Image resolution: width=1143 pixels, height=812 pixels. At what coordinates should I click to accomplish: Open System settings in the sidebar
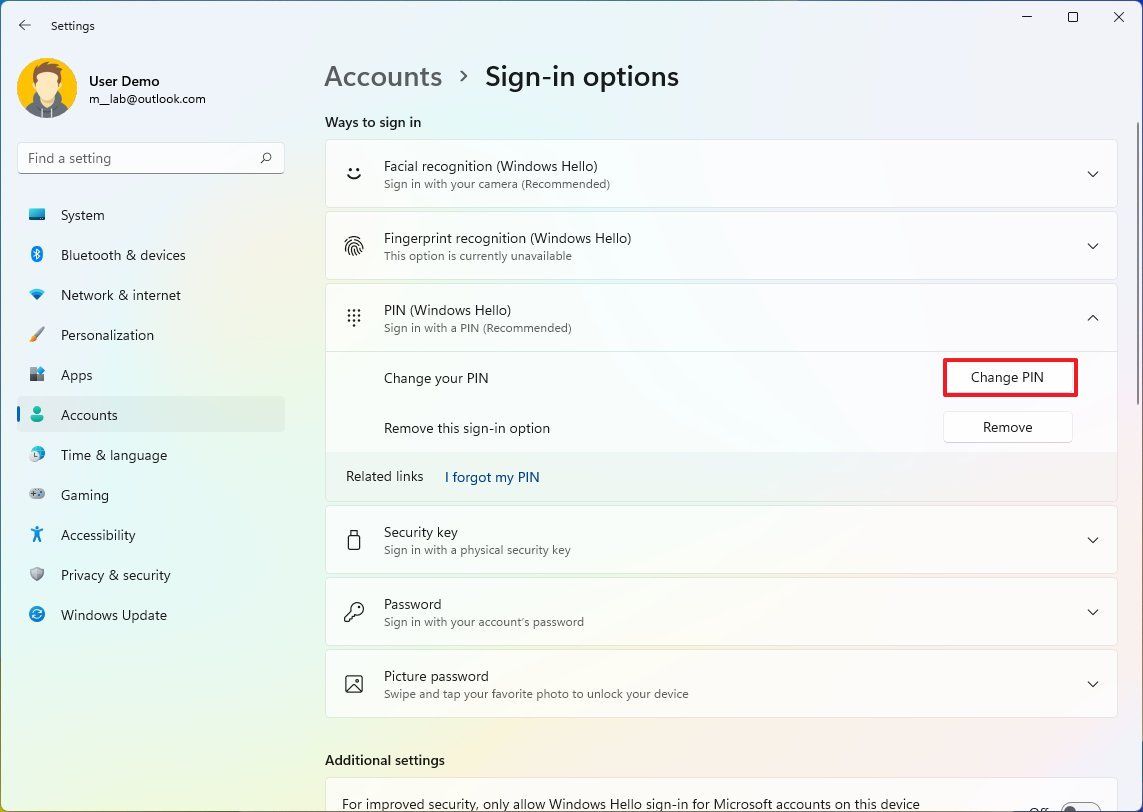(82, 215)
